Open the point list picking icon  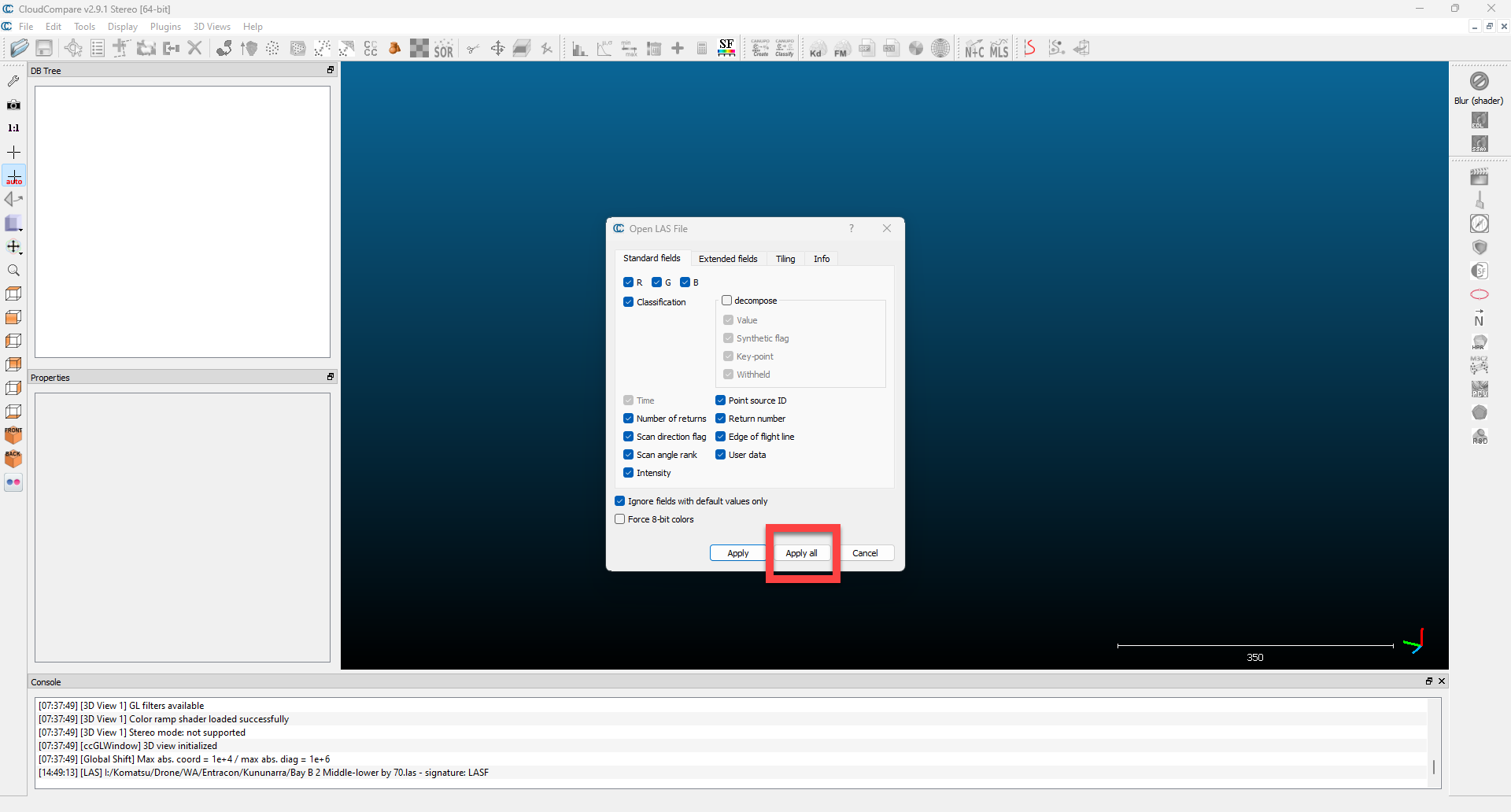coord(98,49)
